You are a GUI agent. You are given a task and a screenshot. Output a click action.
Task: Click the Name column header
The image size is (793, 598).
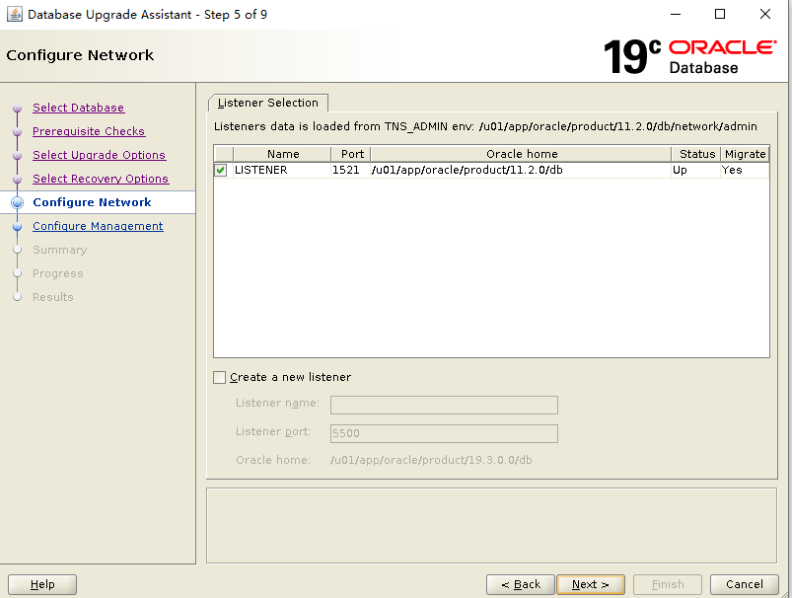pos(282,154)
